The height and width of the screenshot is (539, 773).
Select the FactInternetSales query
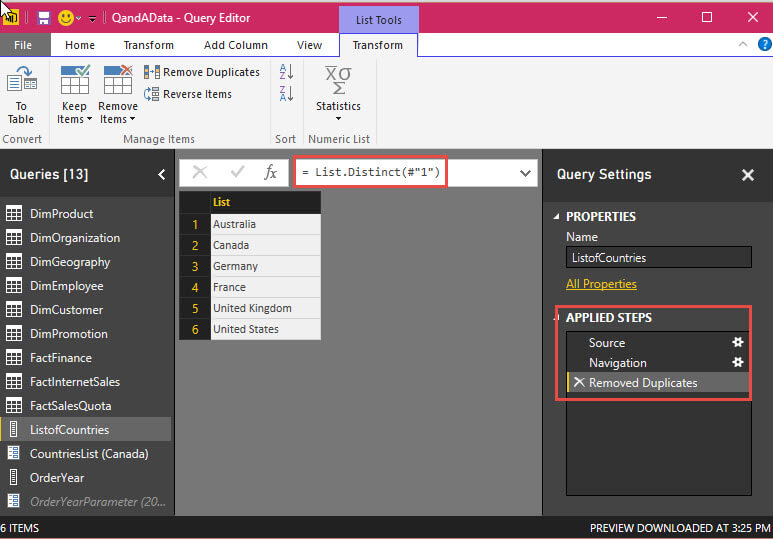74,382
